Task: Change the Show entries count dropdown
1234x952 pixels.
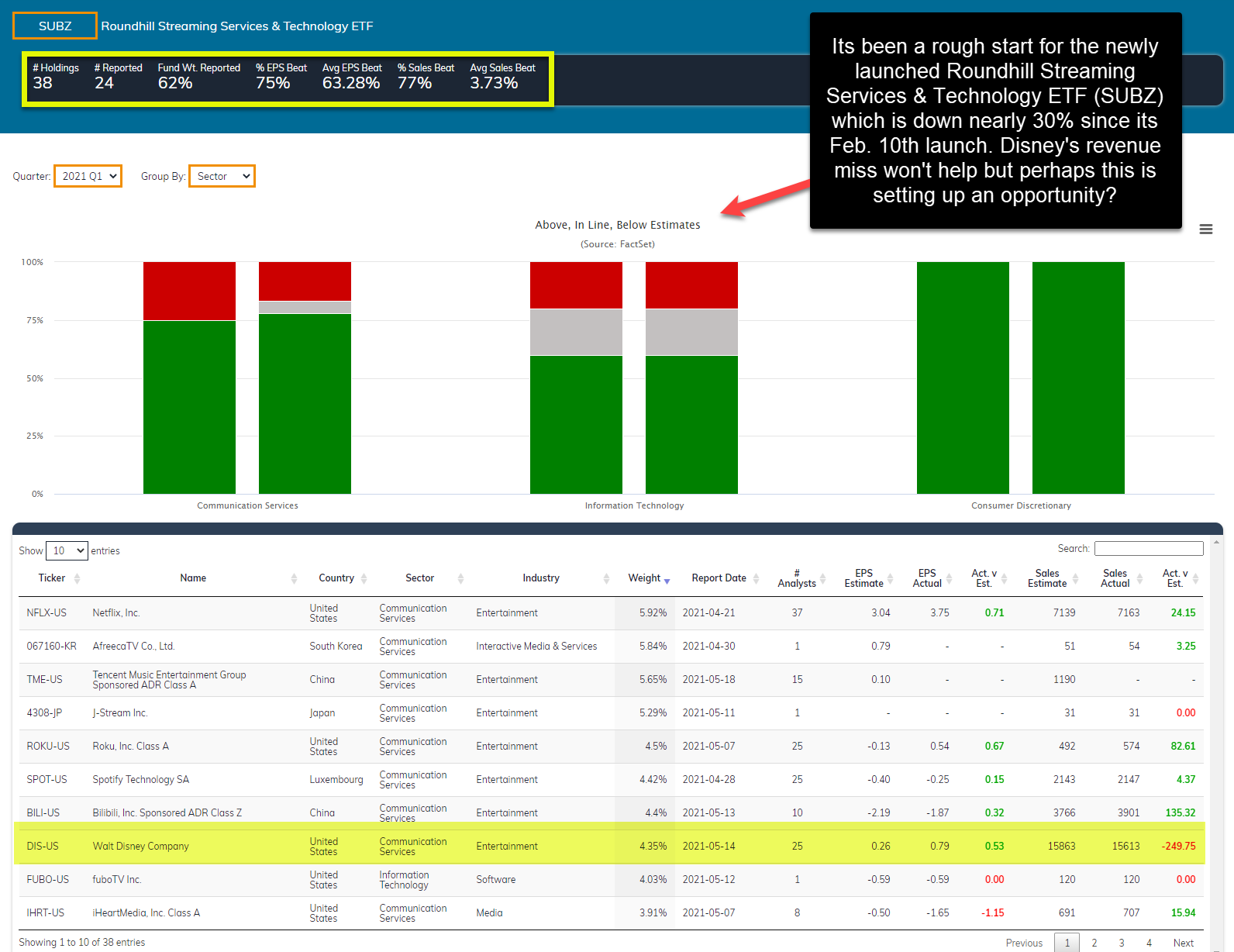Action: pos(67,550)
